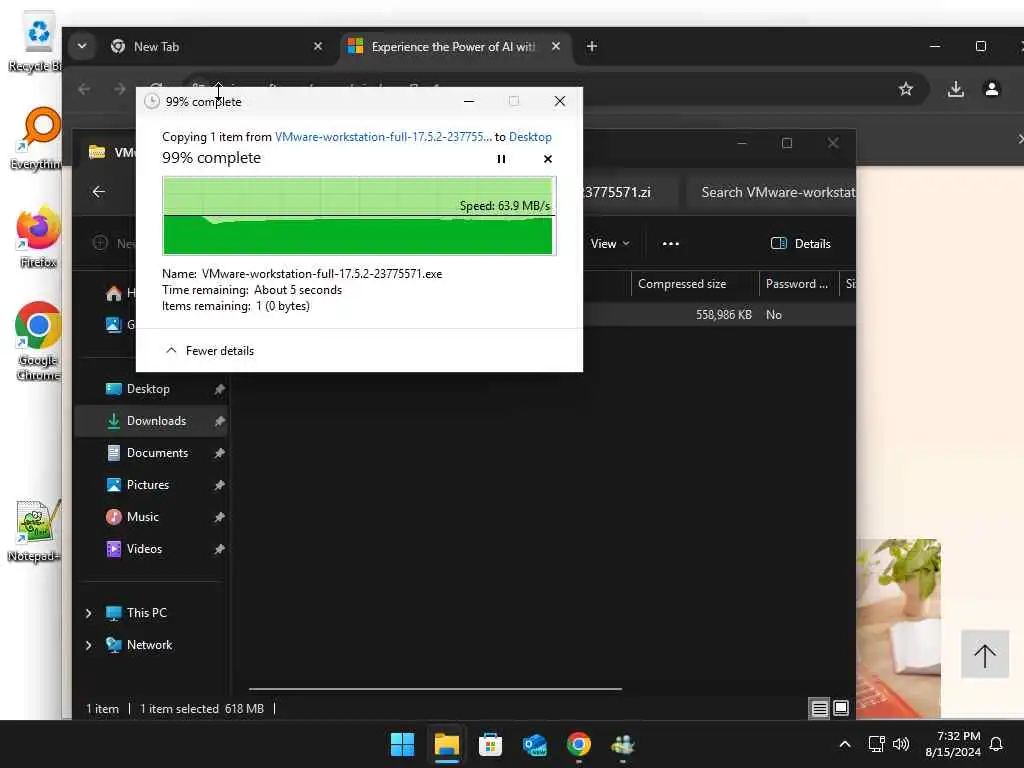Unpin Documents using its pin icon
This screenshot has height=768, width=1024.
[219, 453]
